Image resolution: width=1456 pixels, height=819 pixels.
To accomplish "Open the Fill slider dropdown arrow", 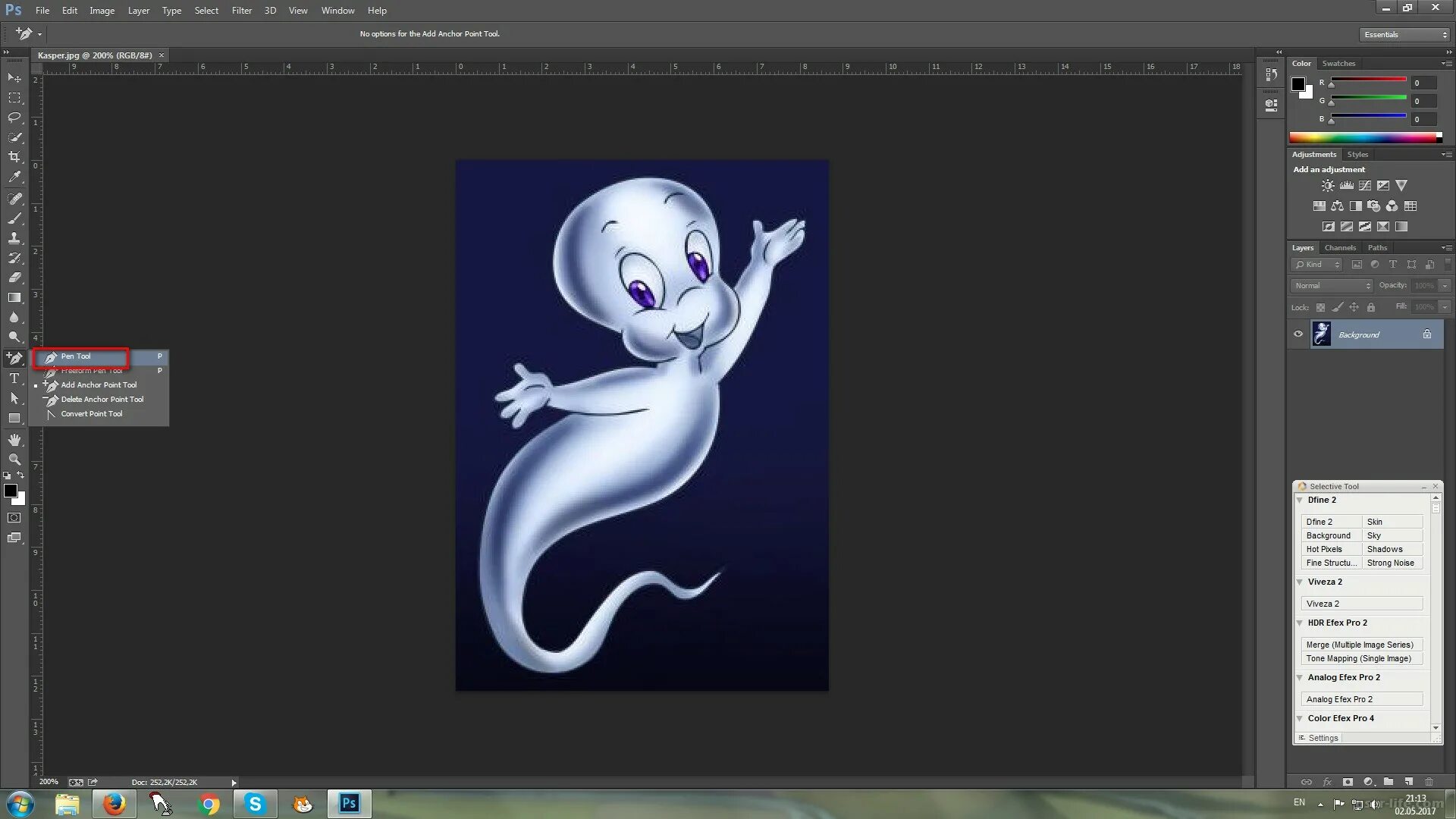I will 1445,307.
